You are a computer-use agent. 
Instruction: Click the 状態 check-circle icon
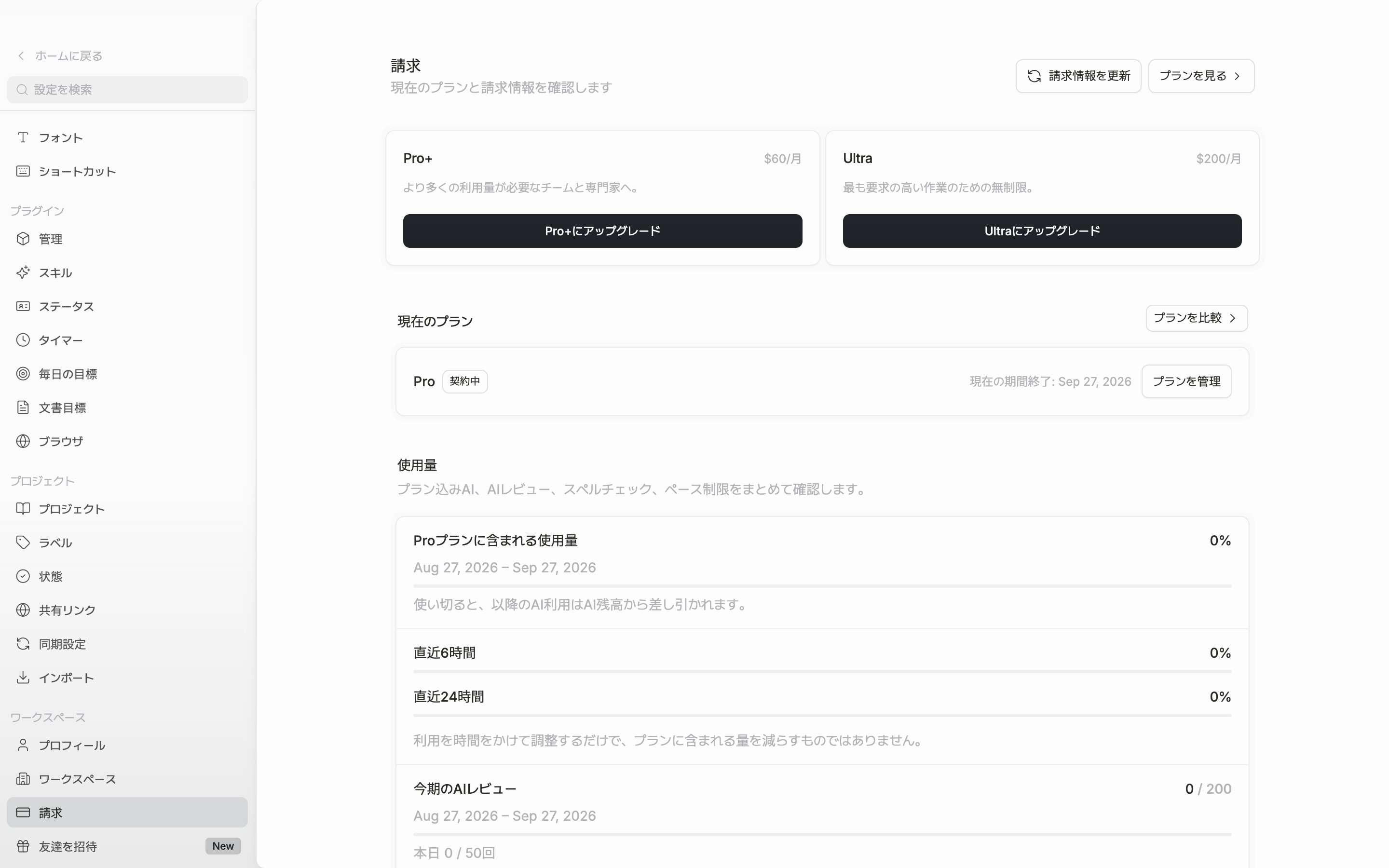pyautogui.click(x=23, y=576)
